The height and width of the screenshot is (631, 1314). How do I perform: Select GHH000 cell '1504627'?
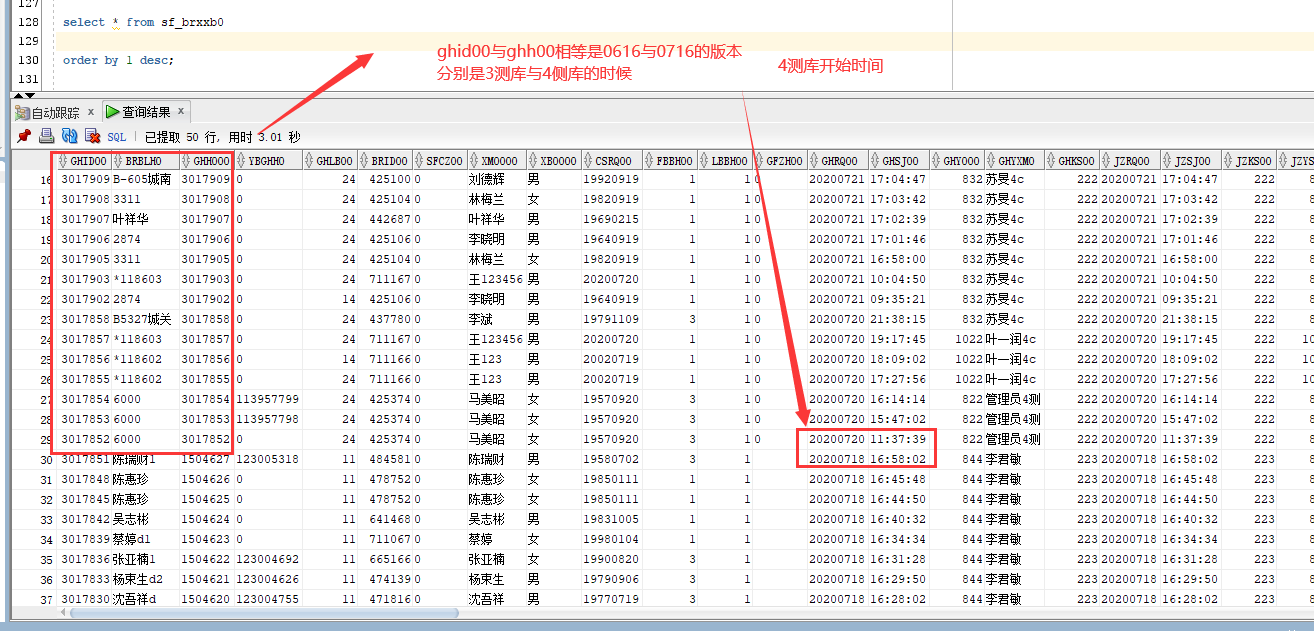tap(207, 460)
